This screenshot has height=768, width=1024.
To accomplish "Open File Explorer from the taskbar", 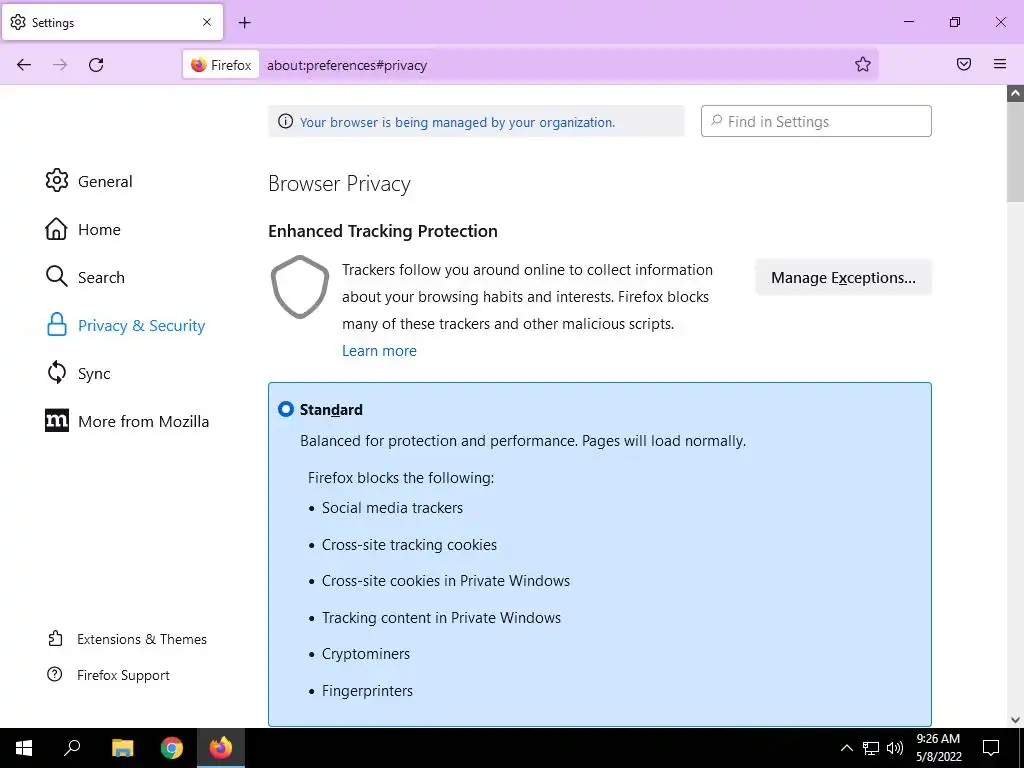I will [x=122, y=748].
